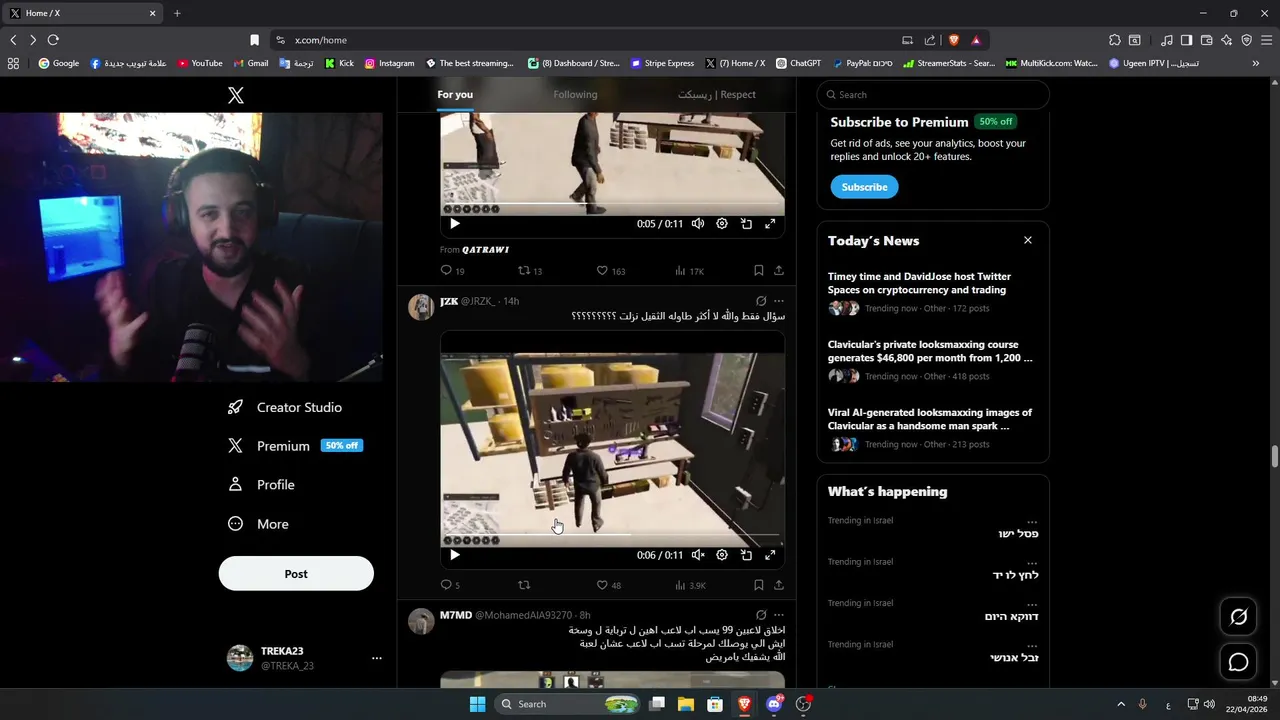
Task: Play the JZK post video
Action: pos(455,555)
